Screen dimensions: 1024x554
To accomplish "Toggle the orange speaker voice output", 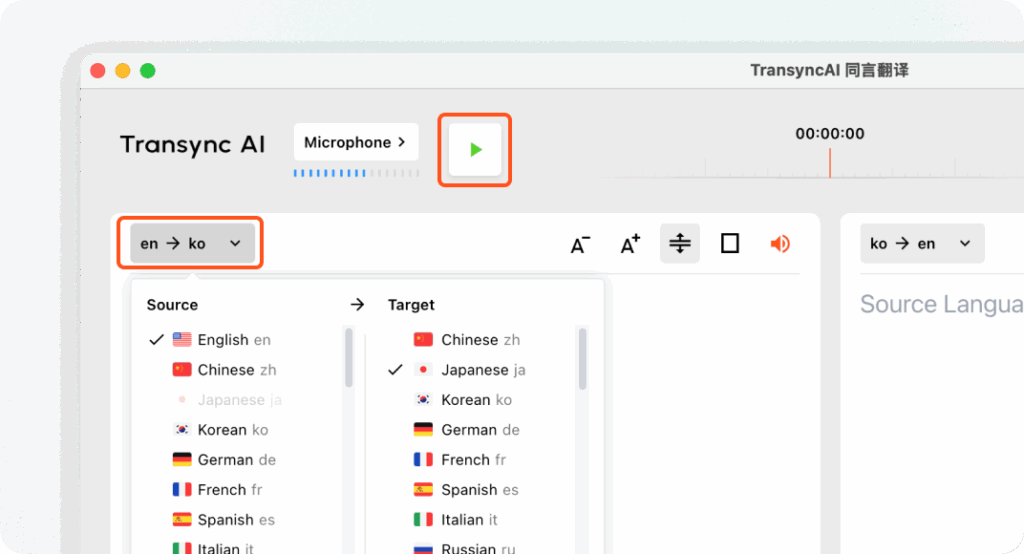I will [x=780, y=244].
